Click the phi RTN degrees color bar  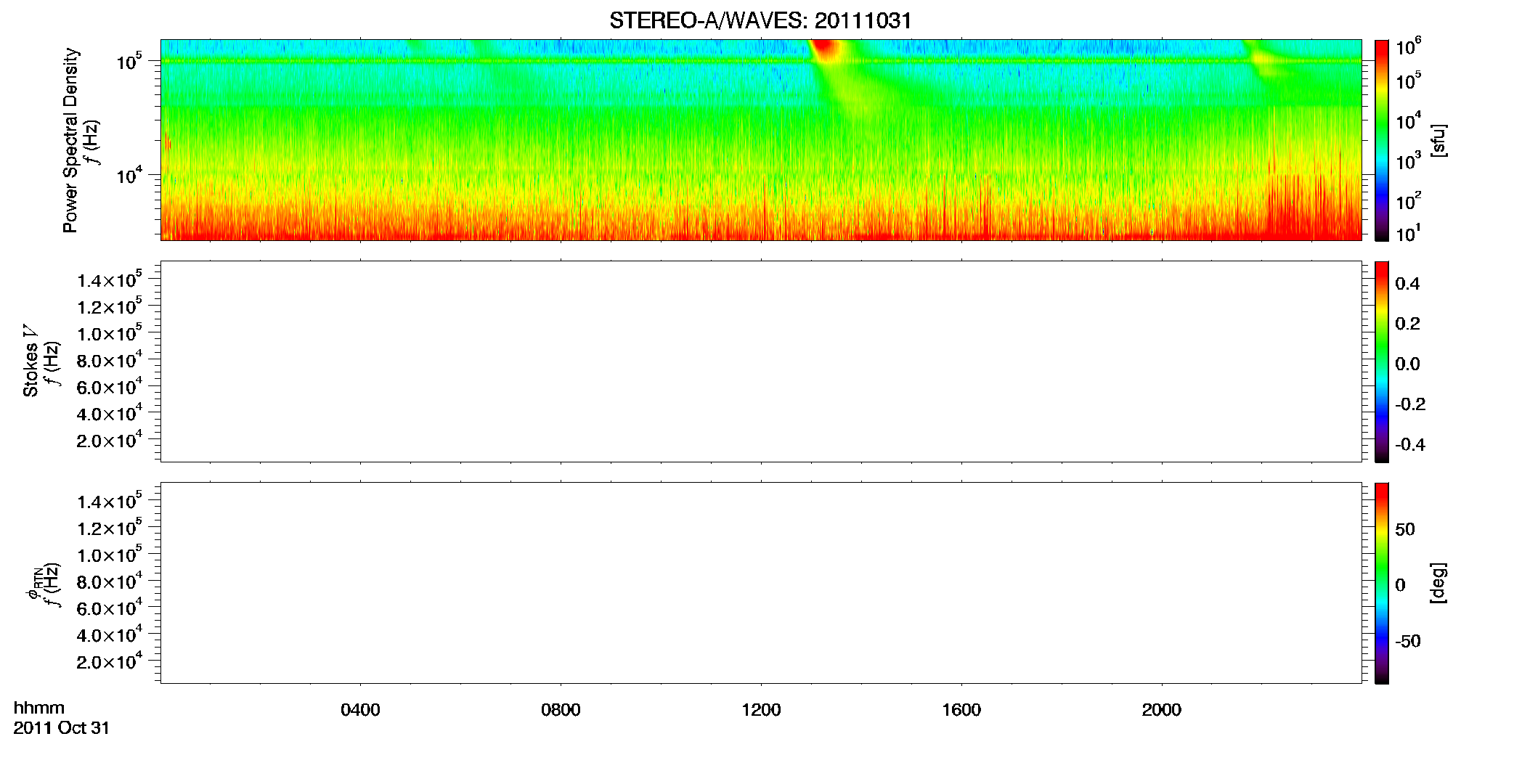[x=1382, y=583]
